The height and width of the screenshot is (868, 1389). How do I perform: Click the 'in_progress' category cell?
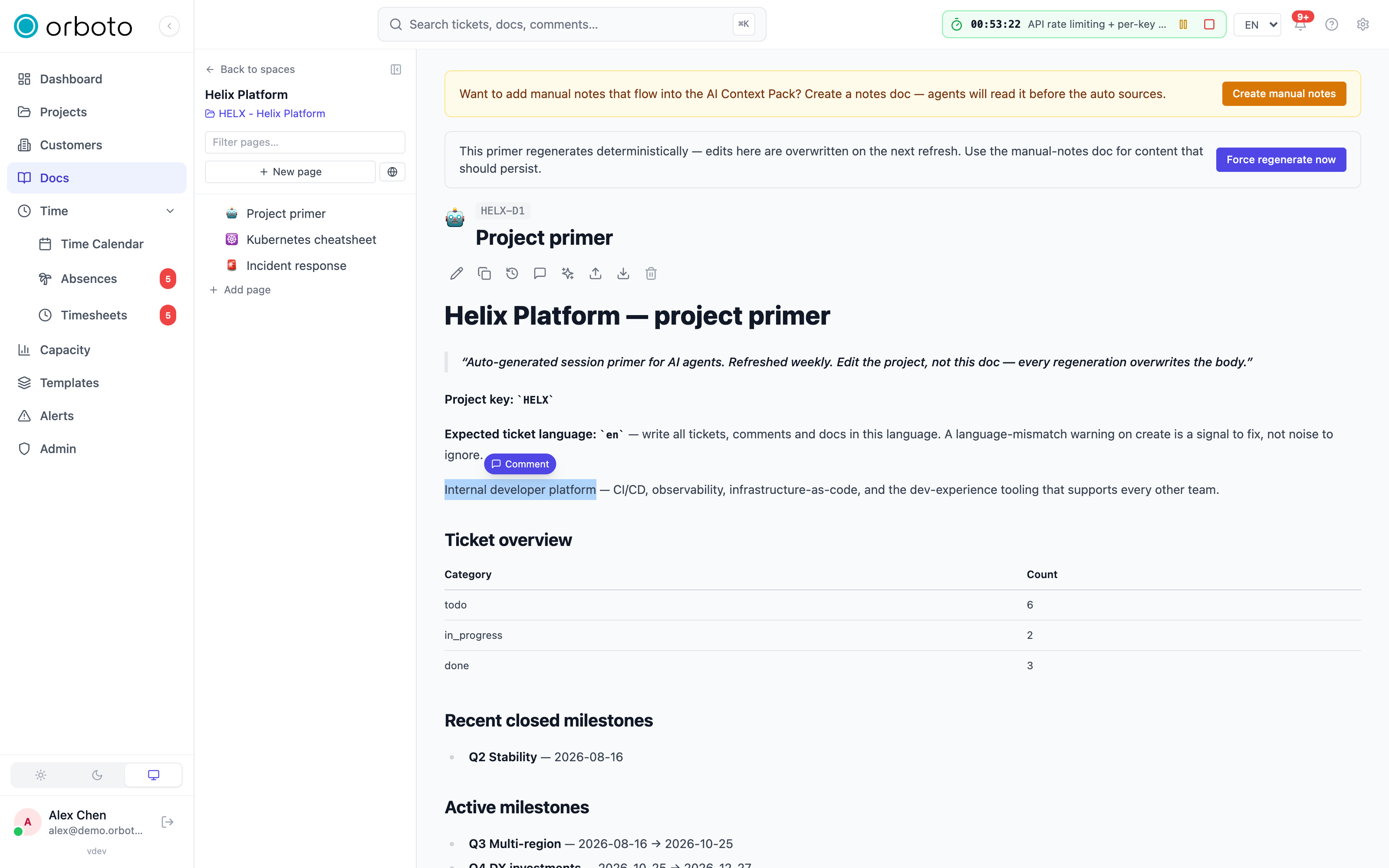pos(473,635)
